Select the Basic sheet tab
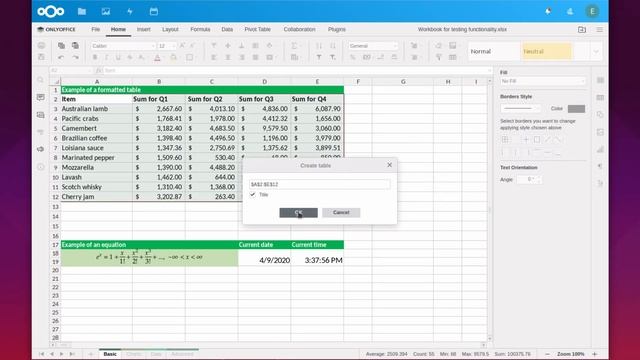This screenshot has height=360, width=640. click(110, 354)
